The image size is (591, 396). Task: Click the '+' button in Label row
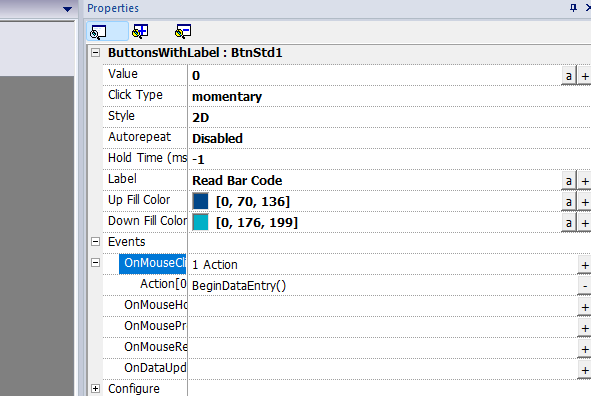point(585,181)
